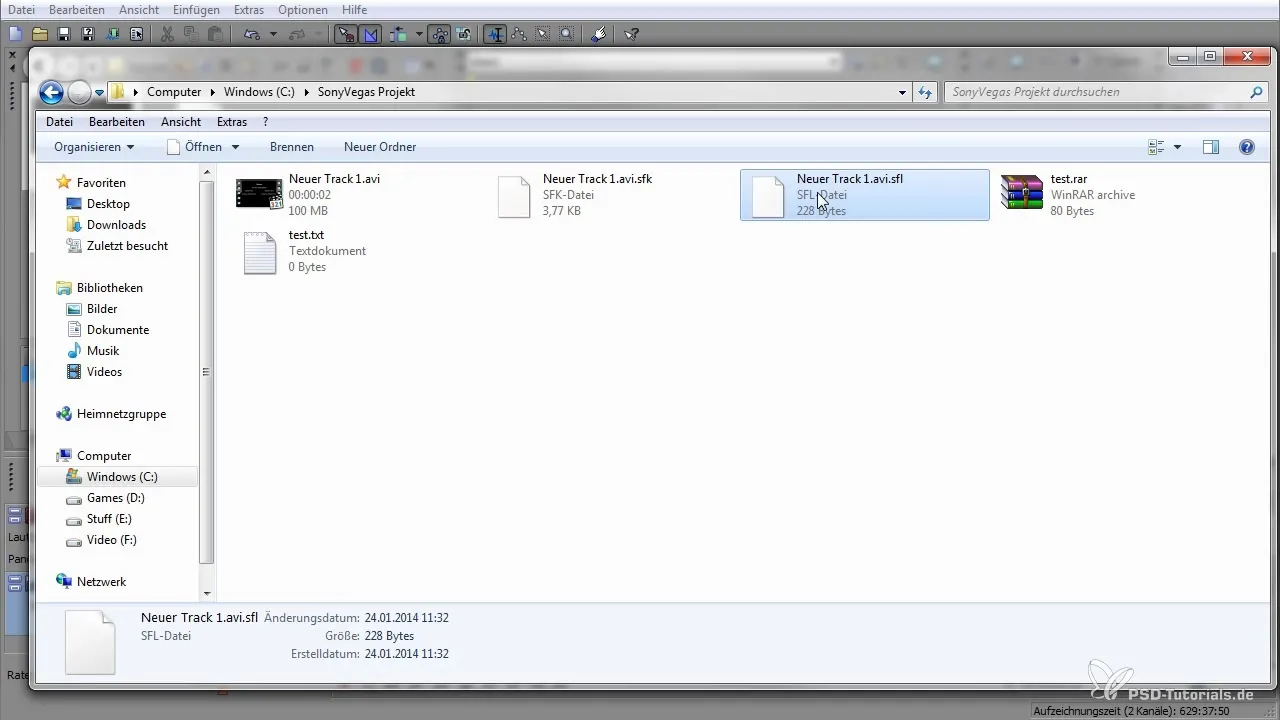Select Normal Edit tool in Vegas toolbar

(x=495, y=34)
